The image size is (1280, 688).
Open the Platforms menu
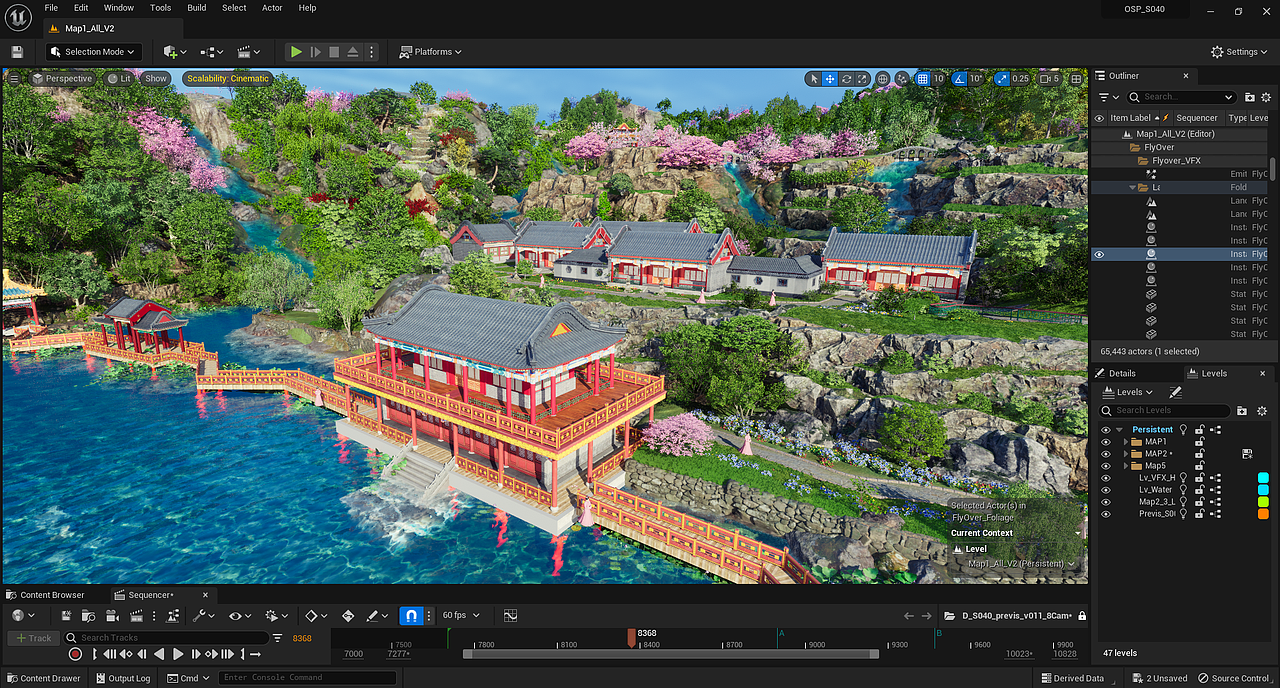[431, 52]
